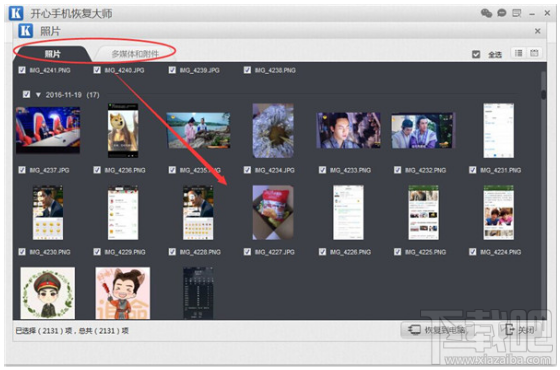Open the chat bubble feedback icon
This screenshot has height=370, width=560.
(x=502, y=13)
